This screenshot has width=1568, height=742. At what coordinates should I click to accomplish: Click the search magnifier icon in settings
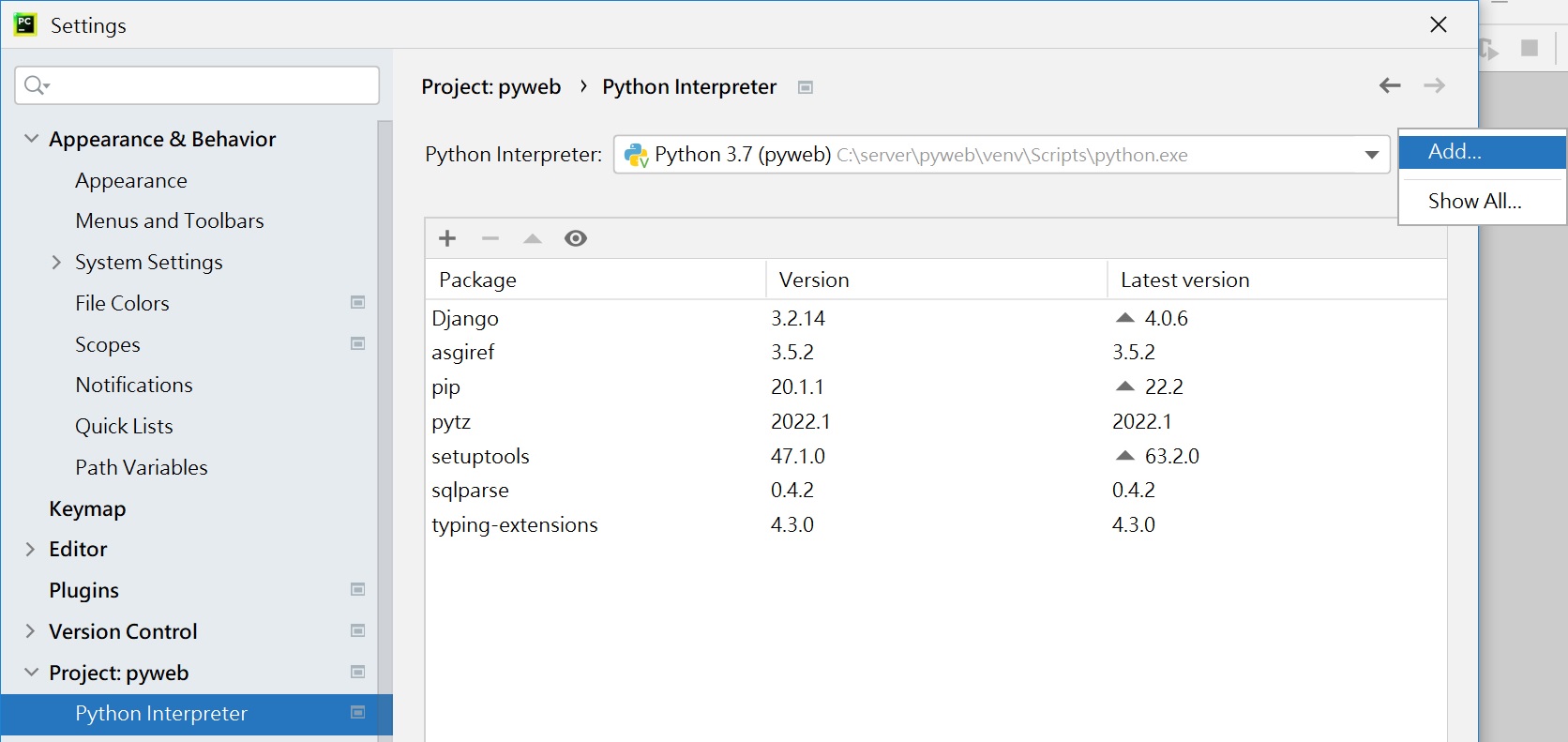pyautogui.click(x=36, y=85)
